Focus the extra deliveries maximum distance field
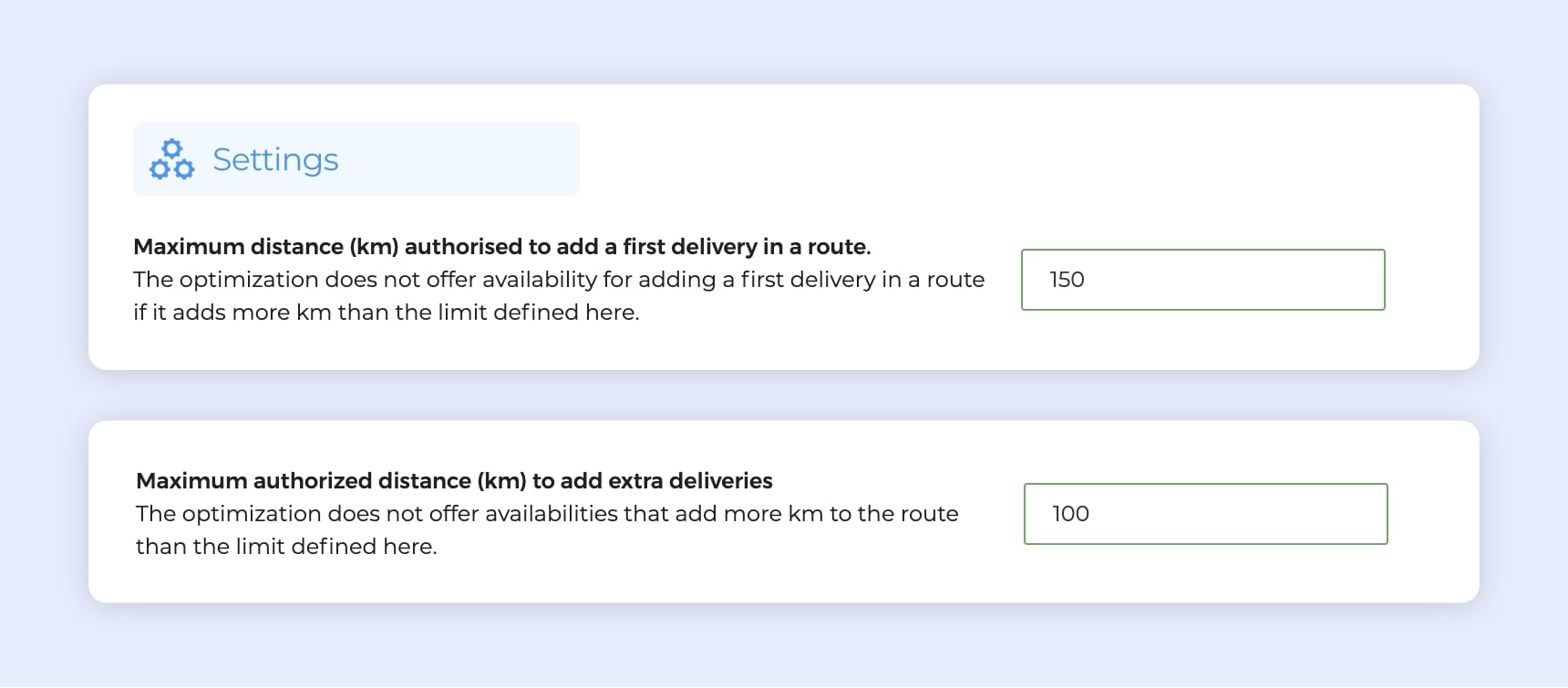This screenshot has height=688, width=1568. [x=1205, y=514]
